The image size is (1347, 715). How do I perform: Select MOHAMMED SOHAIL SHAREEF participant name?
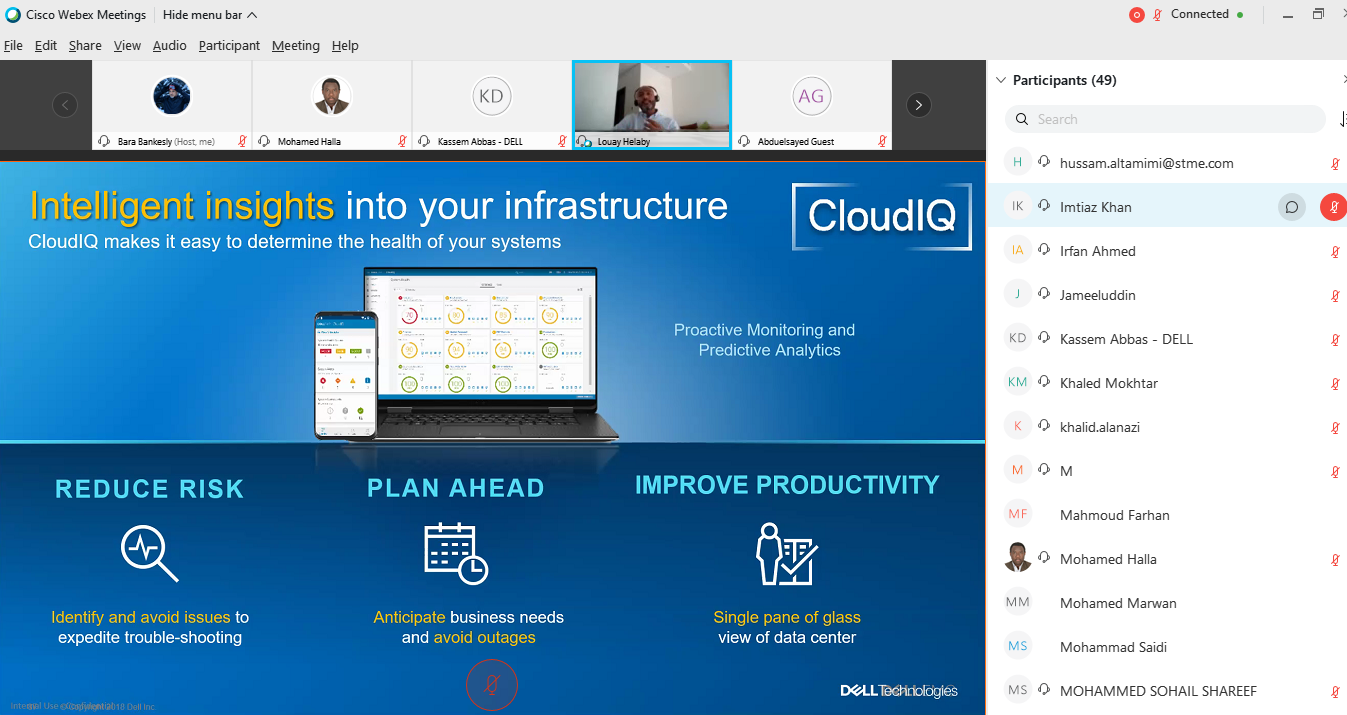point(1158,691)
